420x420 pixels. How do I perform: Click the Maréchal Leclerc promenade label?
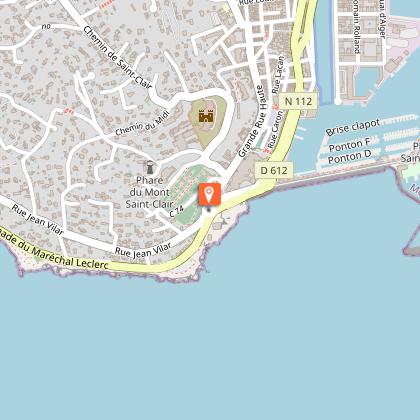pyautogui.click(x=54, y=250)
